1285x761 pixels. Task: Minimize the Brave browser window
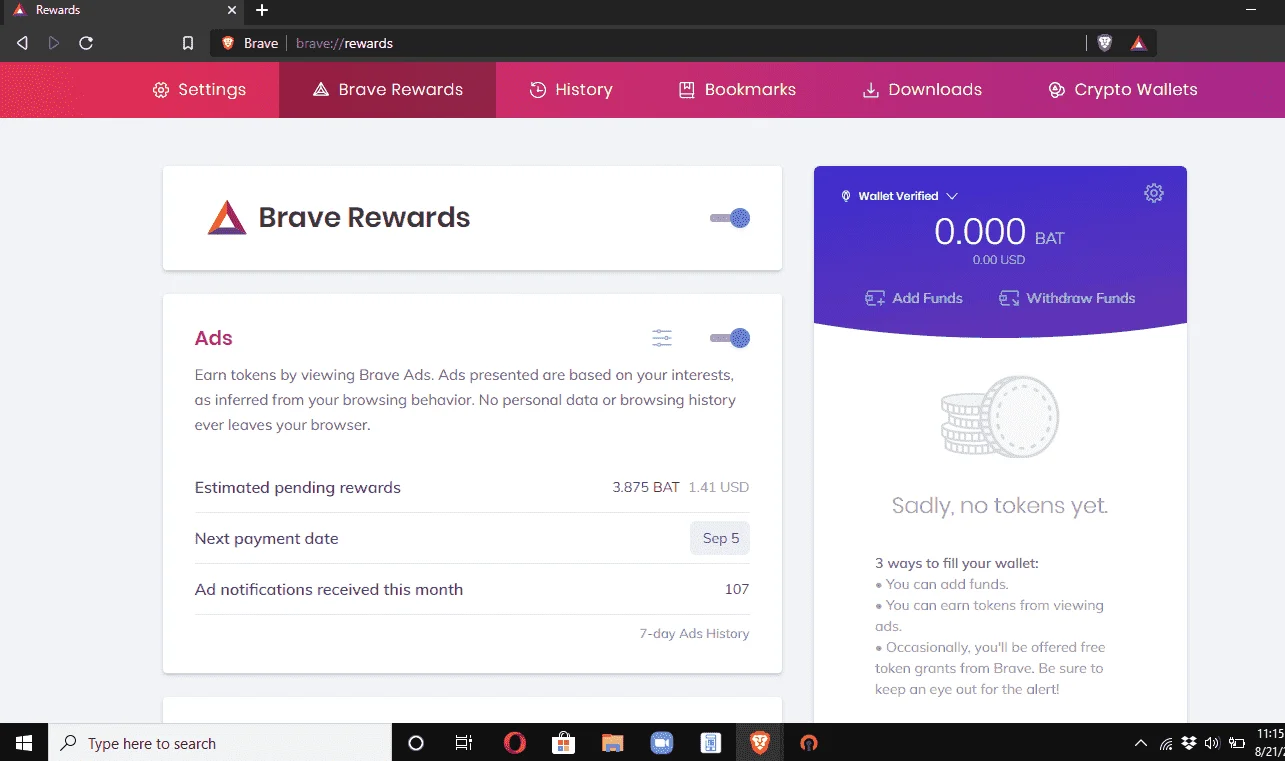1251,10
